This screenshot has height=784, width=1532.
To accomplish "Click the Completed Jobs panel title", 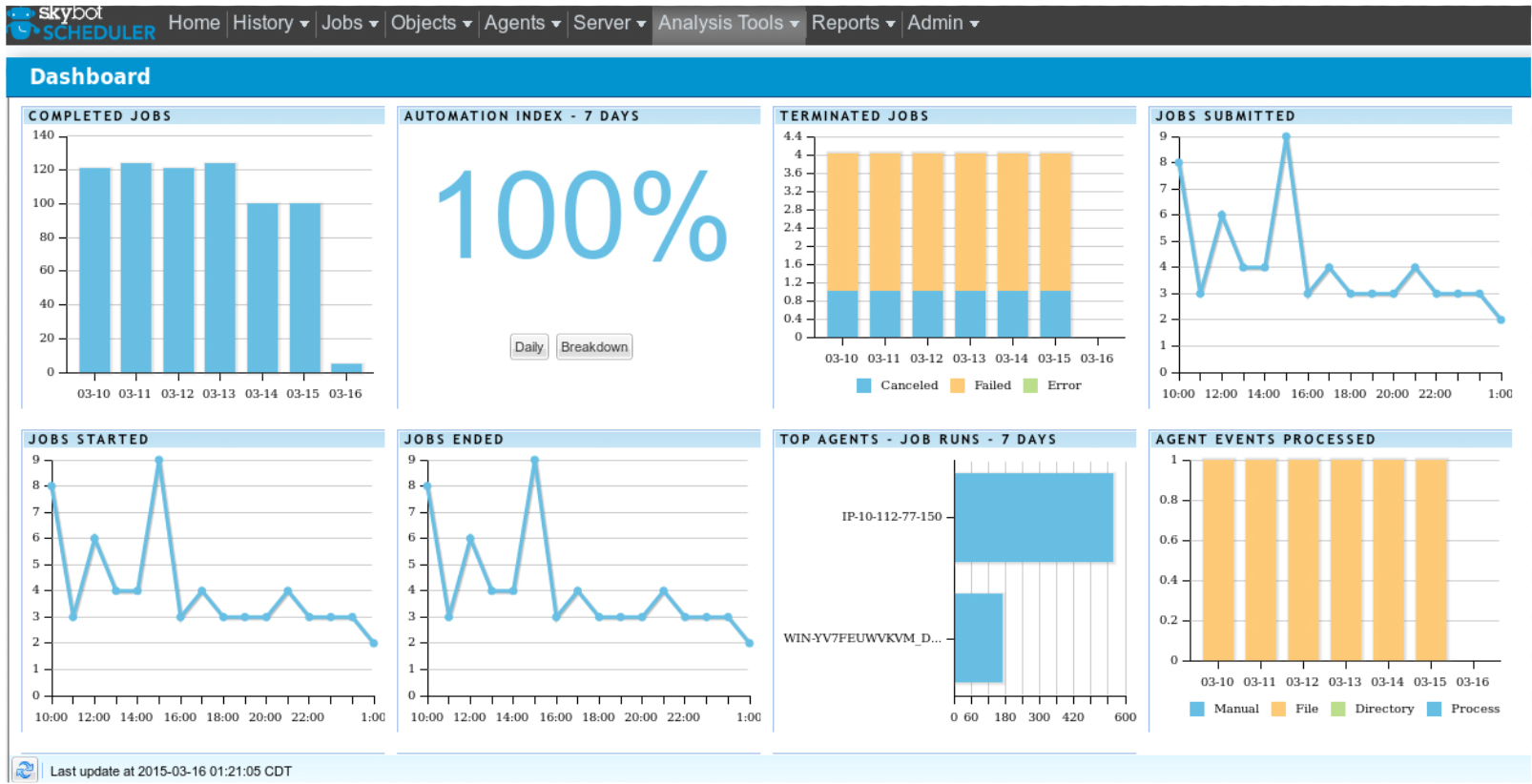I will [x=100, y=115].
